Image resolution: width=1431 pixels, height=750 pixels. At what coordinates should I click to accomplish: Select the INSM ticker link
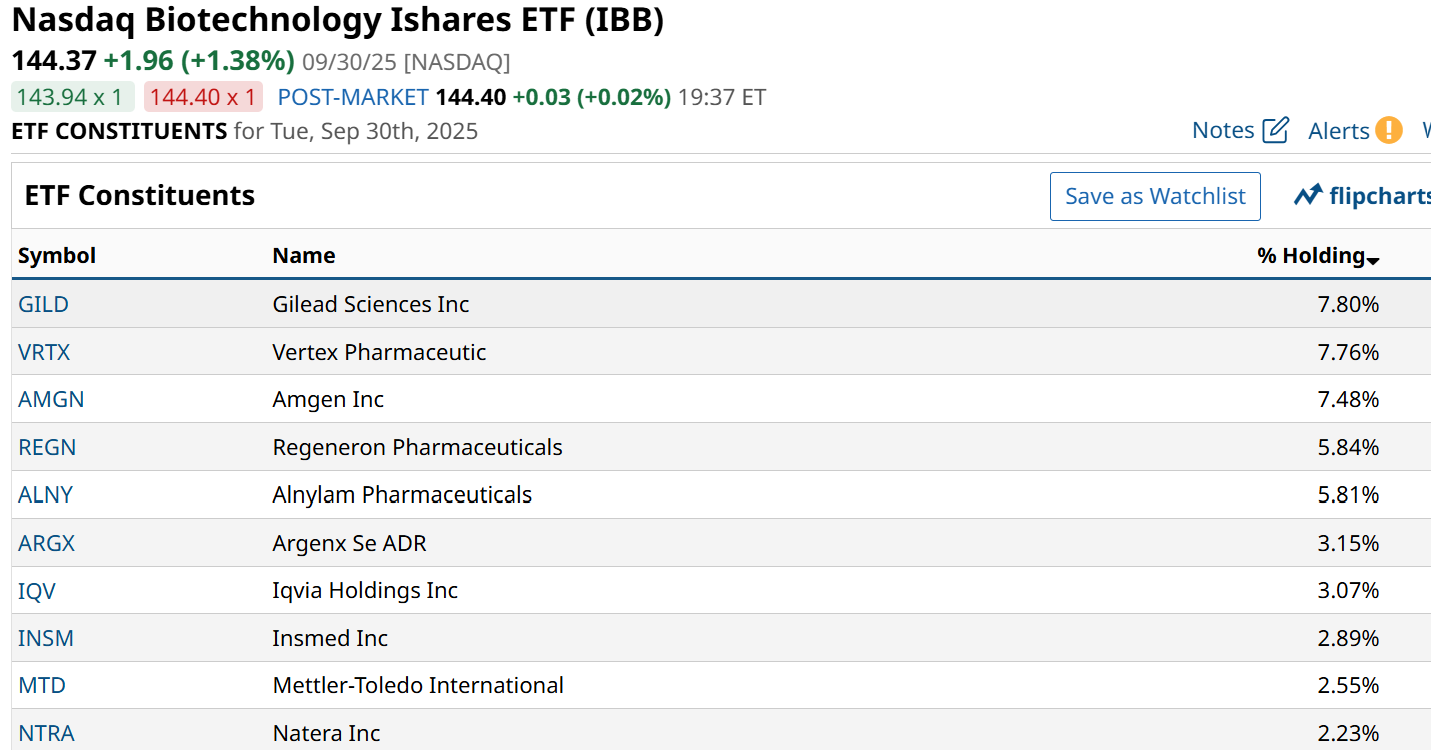(46, 638)
